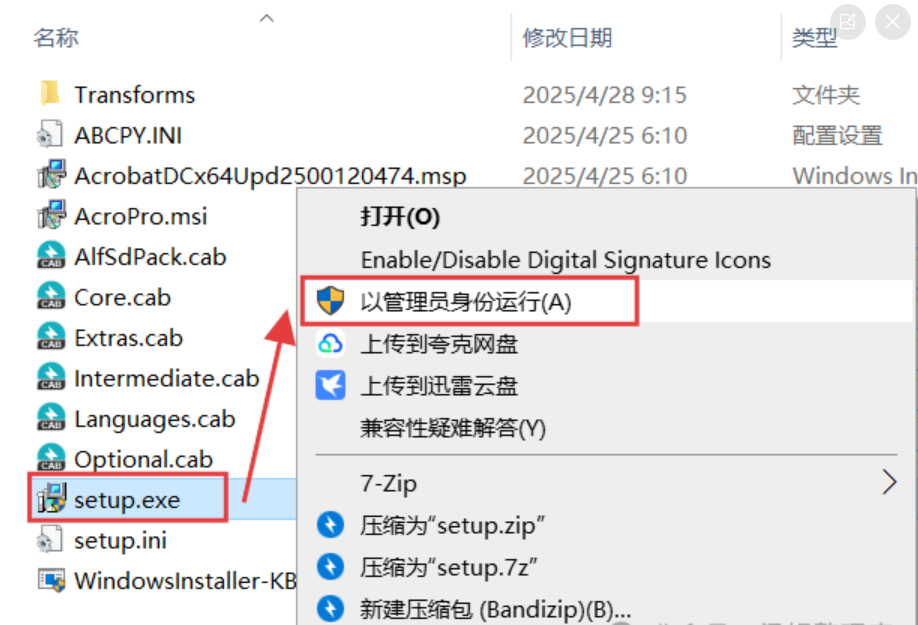This screenshot has width=918, height=625.
Task: Click the Core.cab archive icon
Action: (x=52, y=296)
